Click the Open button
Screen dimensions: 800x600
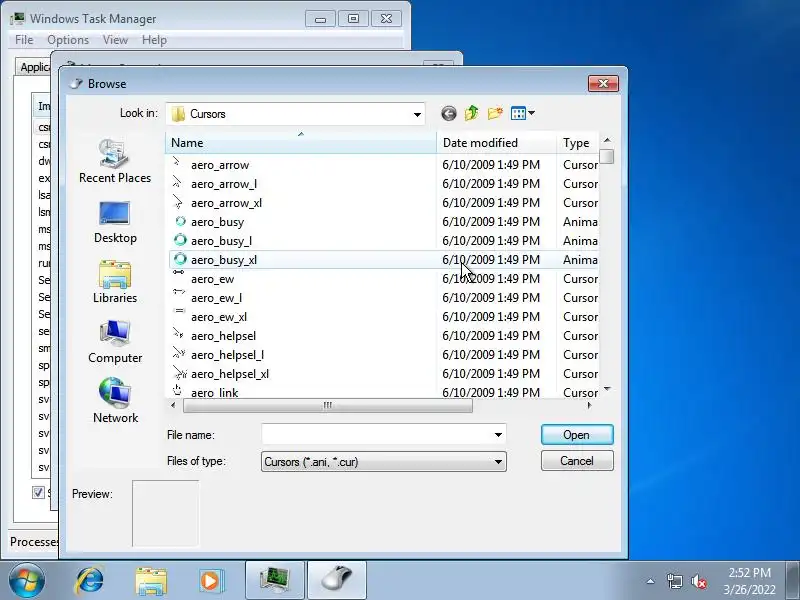[x=577, y=435]
